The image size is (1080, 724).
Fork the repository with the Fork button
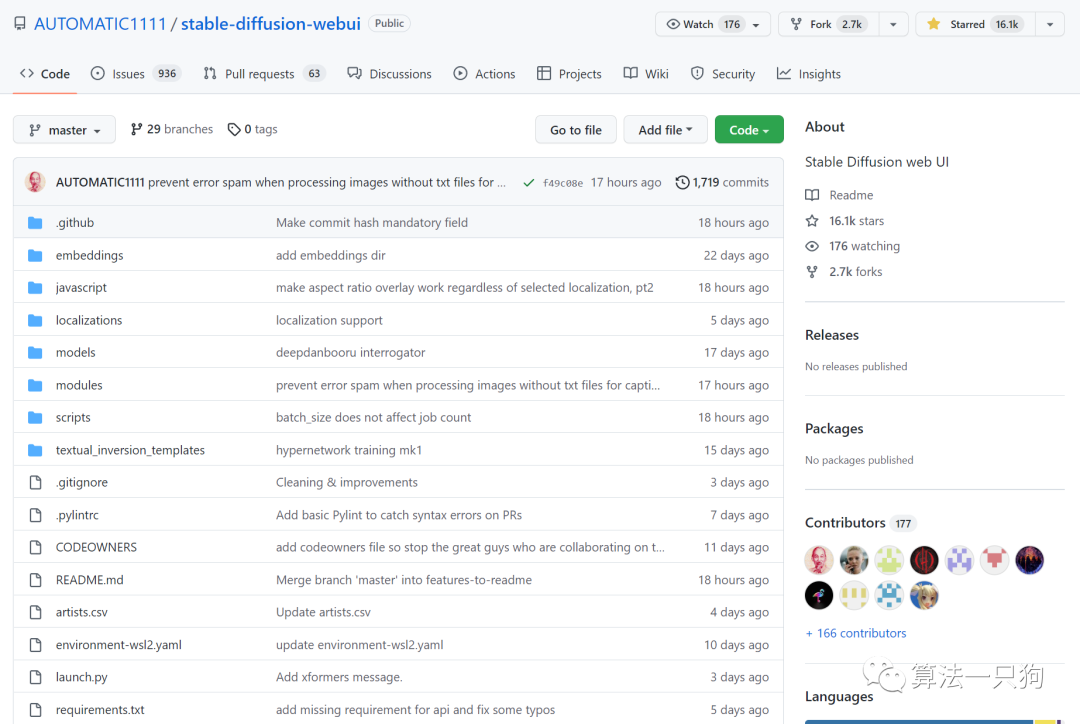coord(829,24)
